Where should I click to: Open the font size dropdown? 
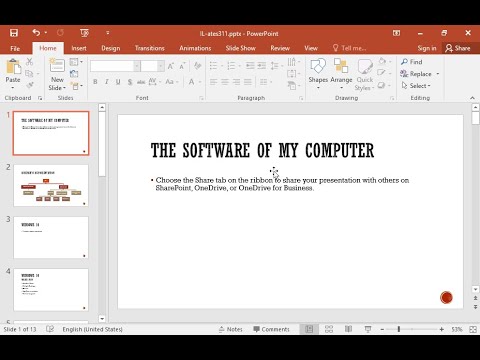(161, 66)
